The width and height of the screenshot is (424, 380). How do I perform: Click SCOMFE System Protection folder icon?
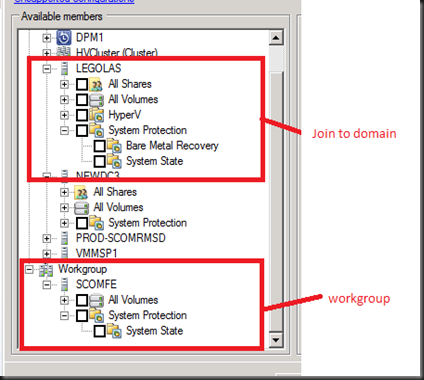click(96, 315)
